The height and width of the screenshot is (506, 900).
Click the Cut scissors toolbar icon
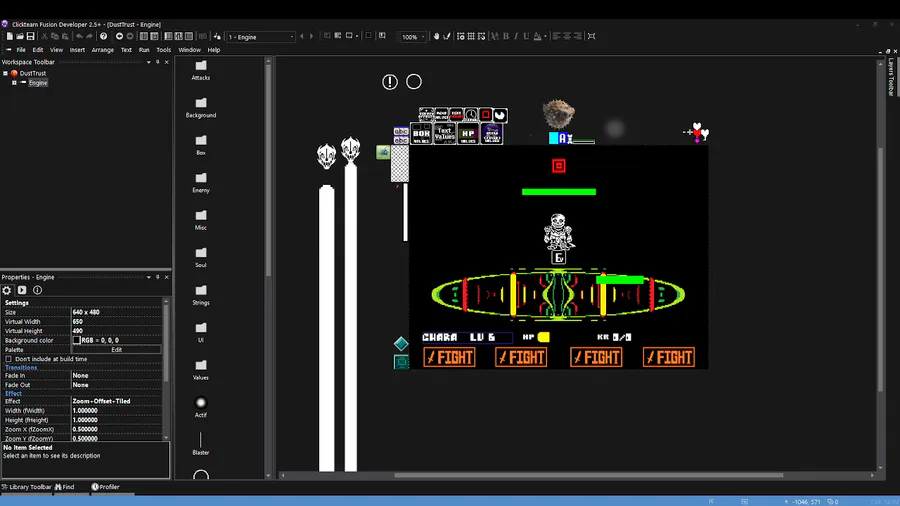pyautogui.click(x=44, y=36)
